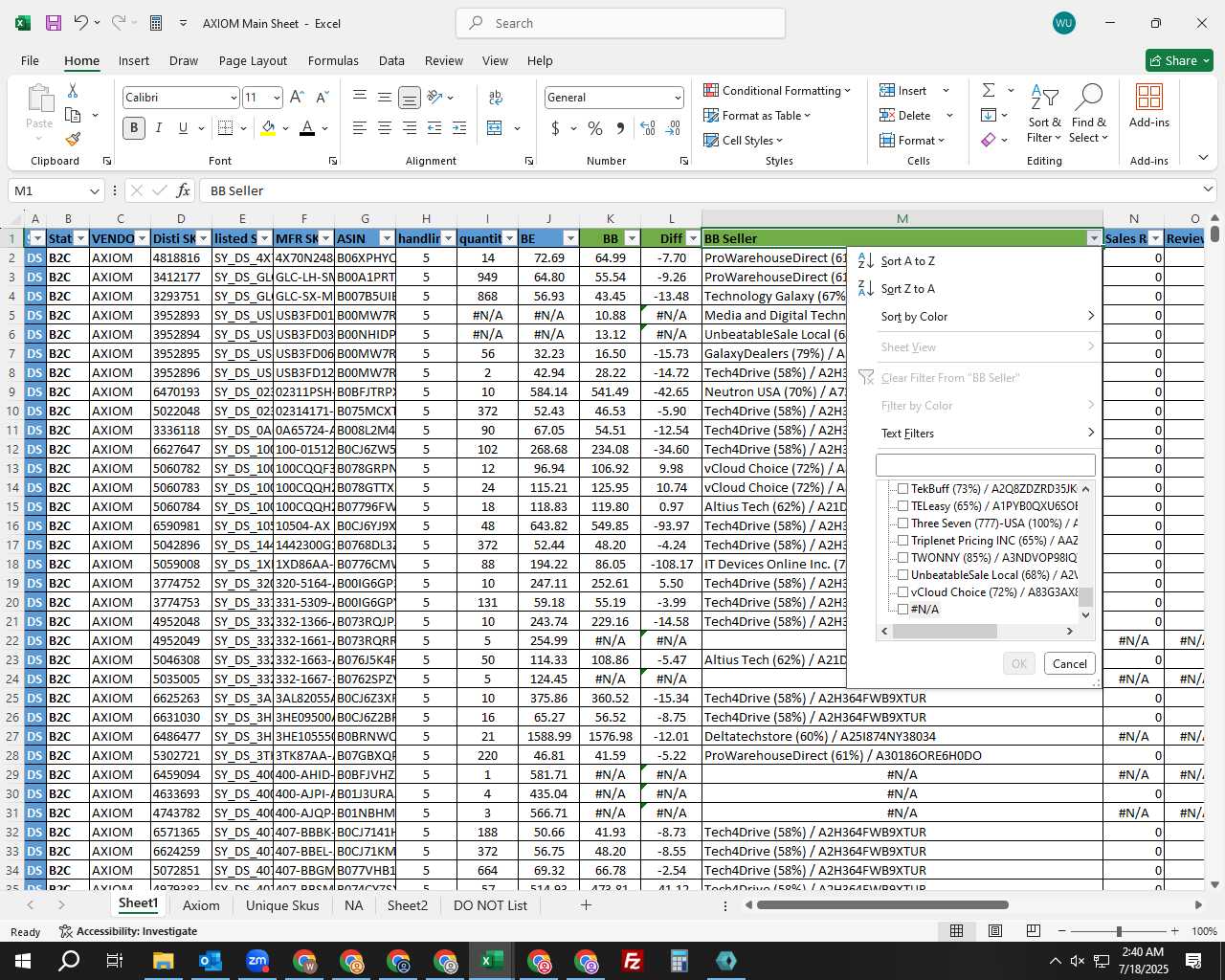Switch to Page Break Preview view
The image size is (1225, 980).
(x=1034, y=930)
